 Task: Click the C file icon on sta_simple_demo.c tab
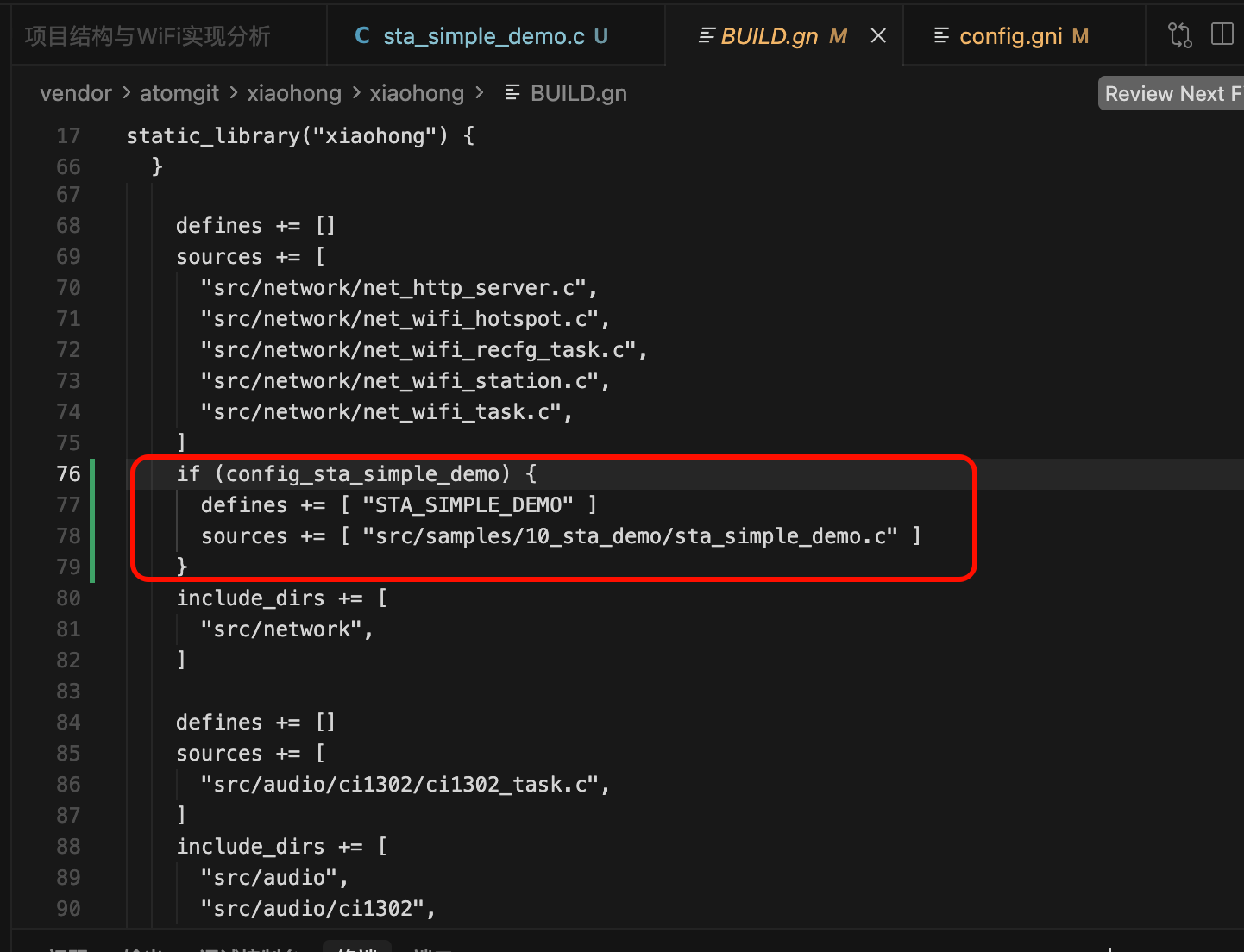(362, 35)
